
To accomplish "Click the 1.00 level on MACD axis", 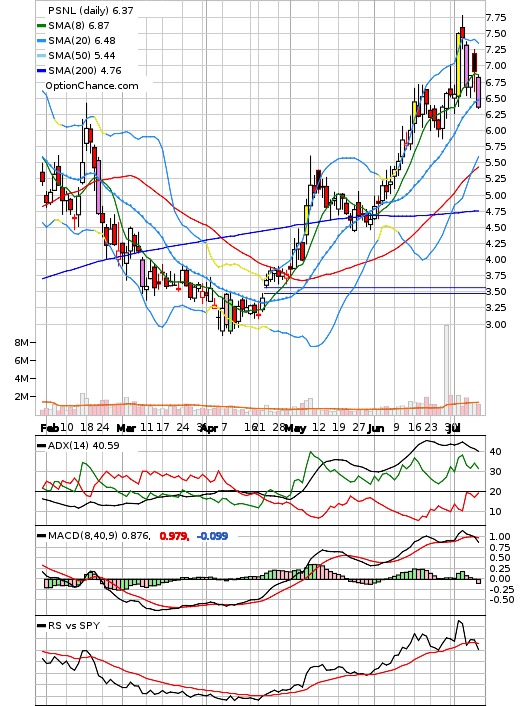I will coord(500,537).
